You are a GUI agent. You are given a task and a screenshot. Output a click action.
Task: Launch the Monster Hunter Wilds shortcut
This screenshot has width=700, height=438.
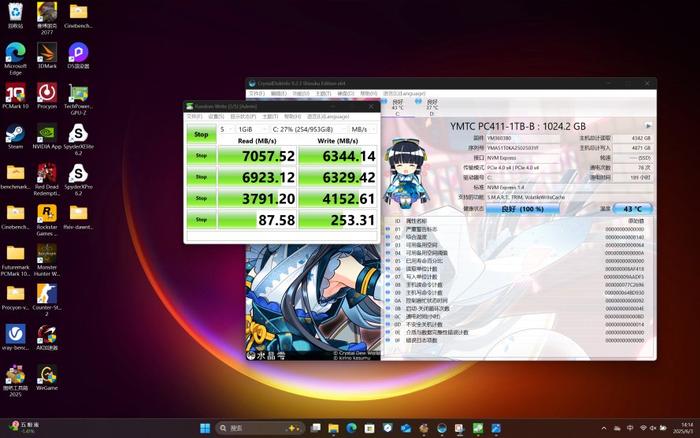(x=47, y=260)
